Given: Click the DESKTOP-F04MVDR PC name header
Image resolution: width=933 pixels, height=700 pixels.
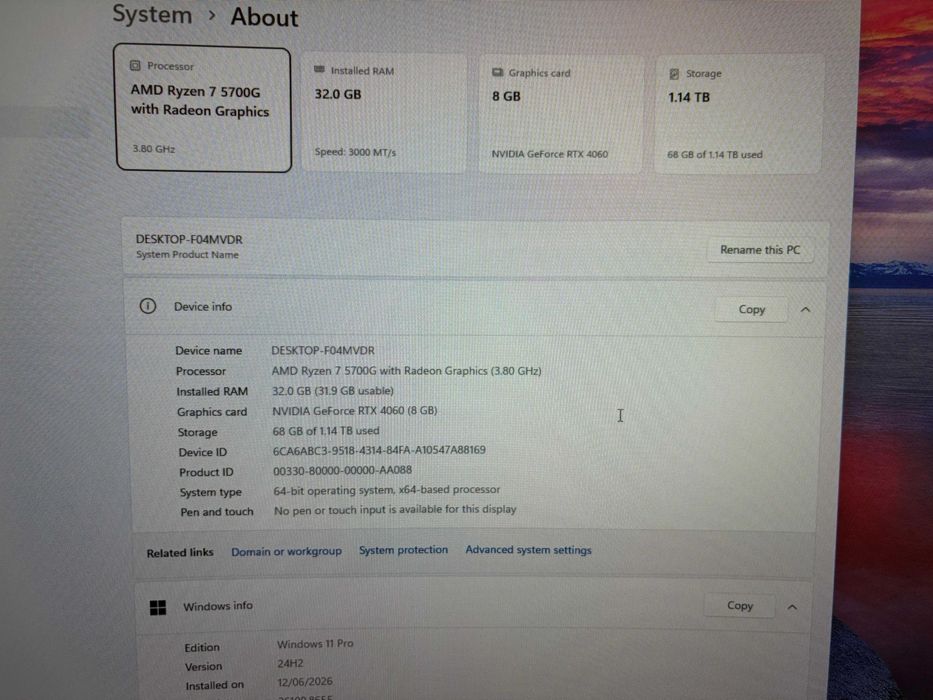Looking at the screenshot, I should (189, 239).
